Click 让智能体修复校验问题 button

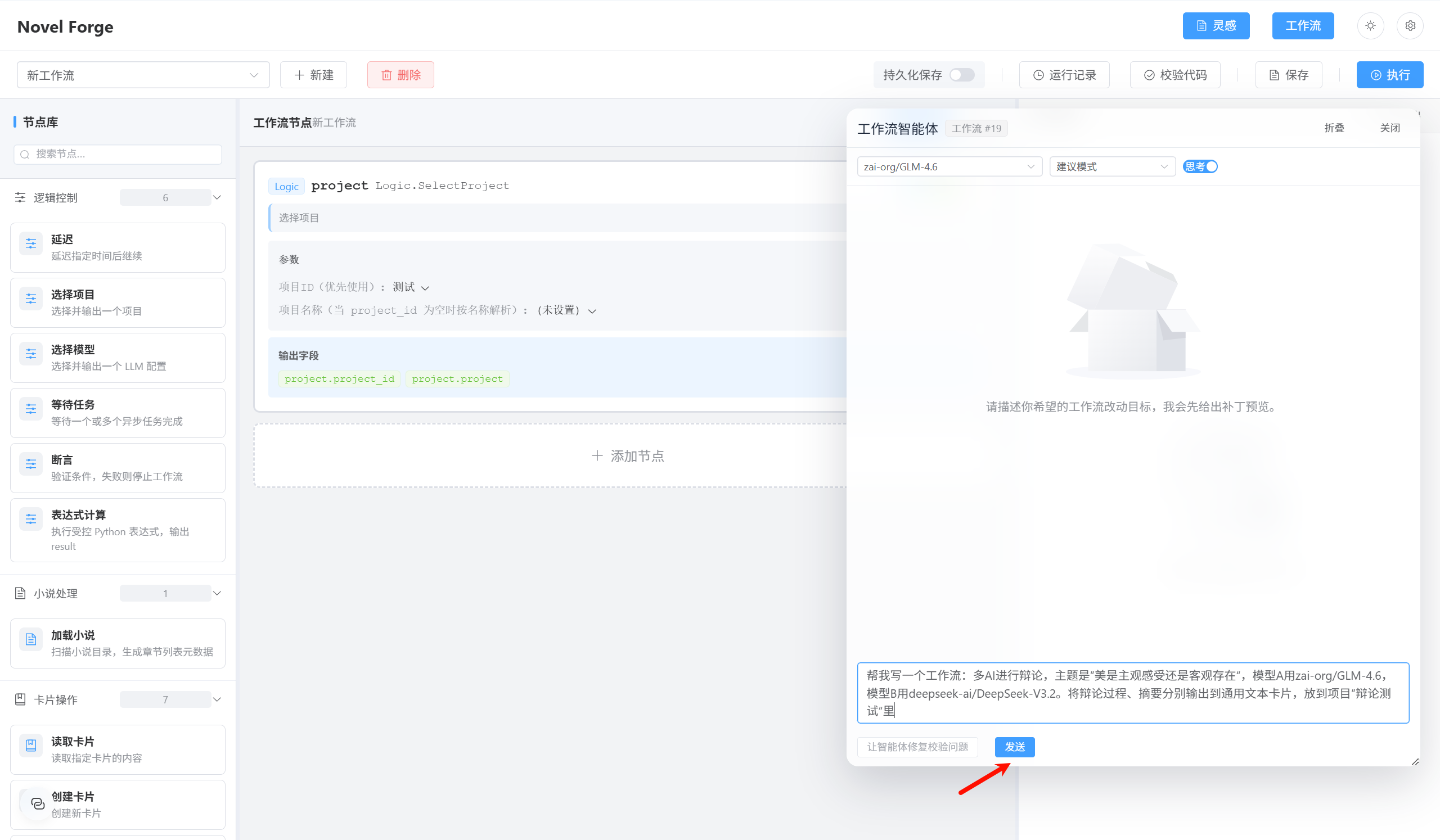point(917,747)
